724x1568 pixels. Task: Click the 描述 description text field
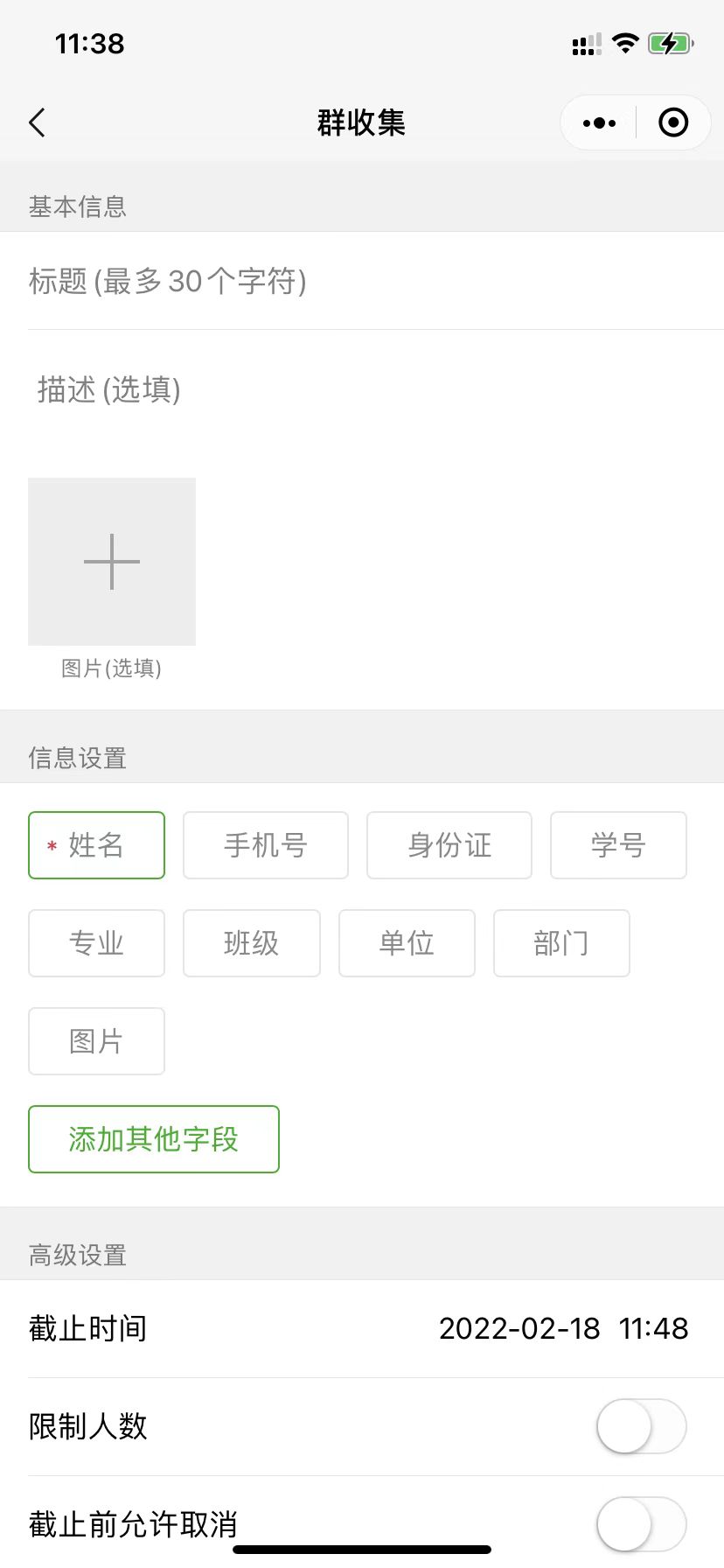(362, 390)
